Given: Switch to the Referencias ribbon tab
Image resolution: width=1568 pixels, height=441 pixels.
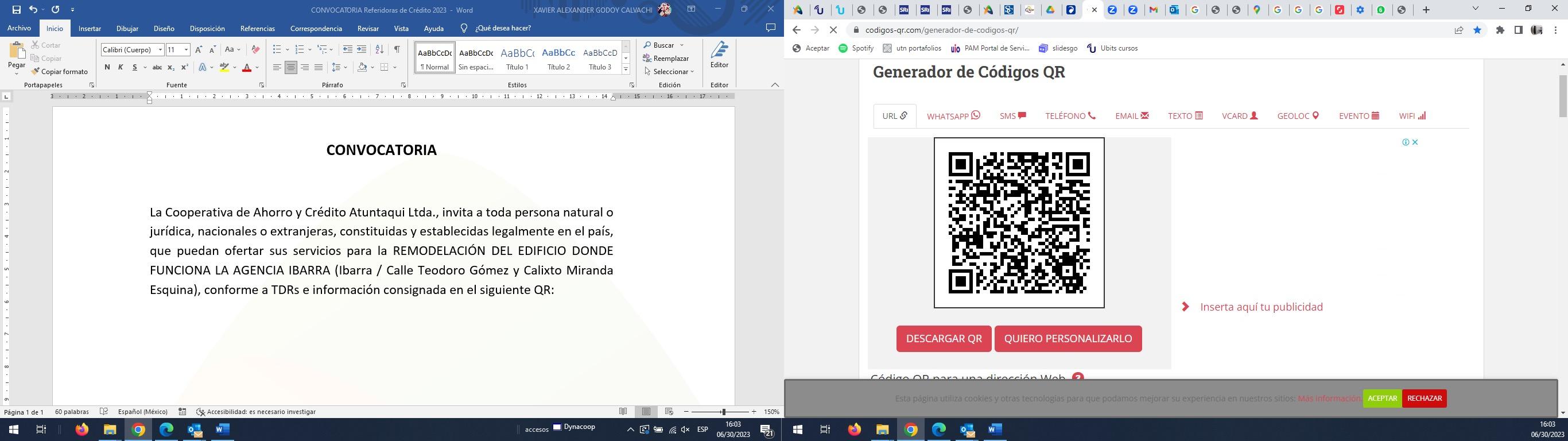Looking at the screenshot, I should tap(258, 29).
